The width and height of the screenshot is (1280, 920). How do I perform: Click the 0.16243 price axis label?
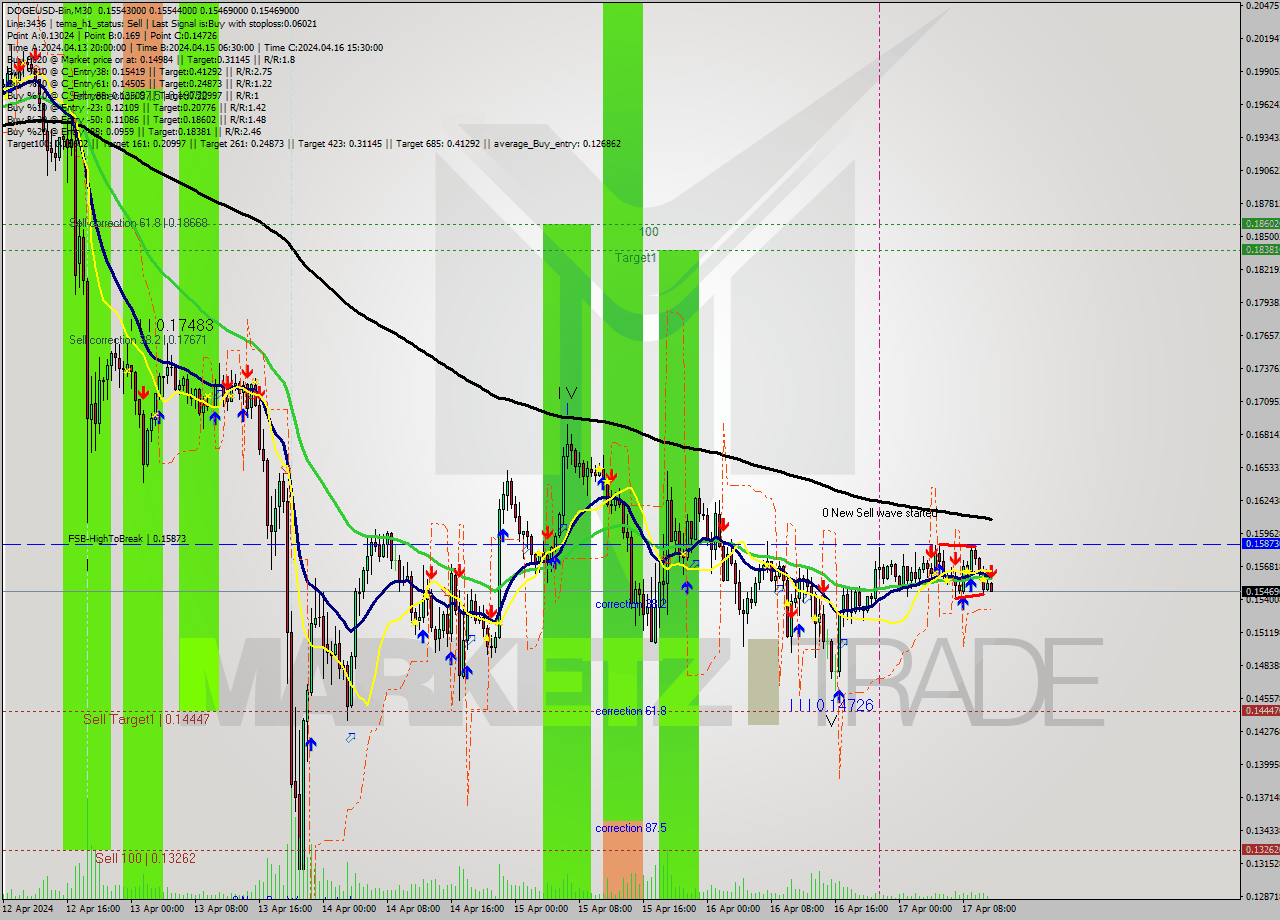(x=1262, y=501)
